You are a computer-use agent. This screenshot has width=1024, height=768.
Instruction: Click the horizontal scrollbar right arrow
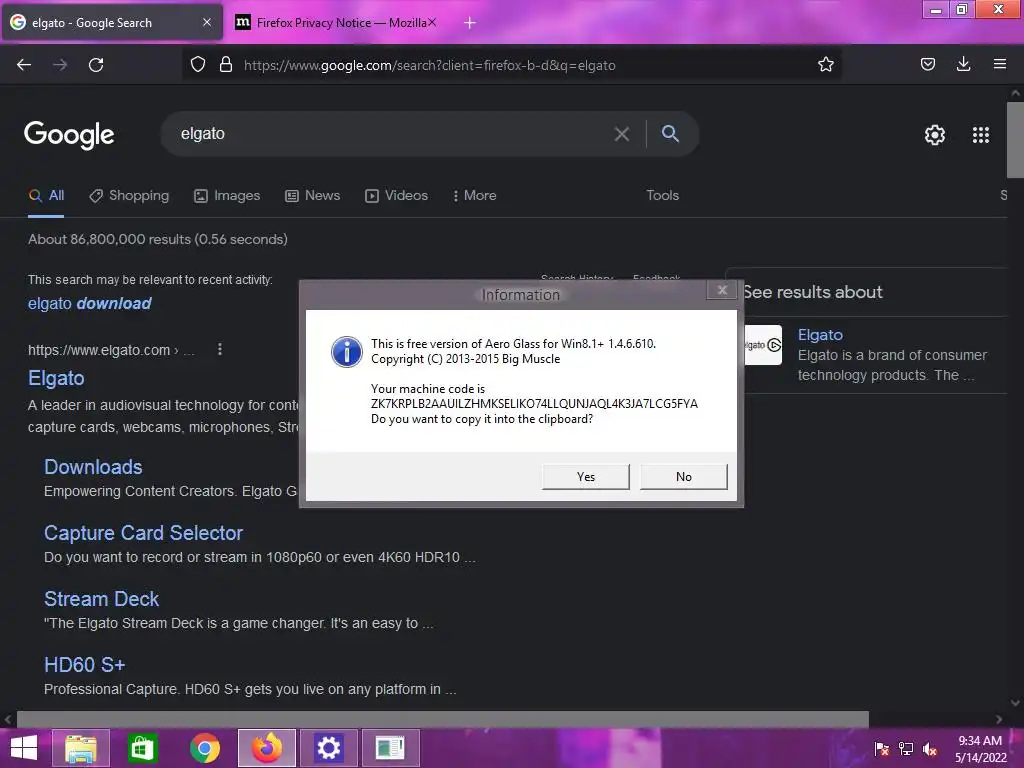999,719
